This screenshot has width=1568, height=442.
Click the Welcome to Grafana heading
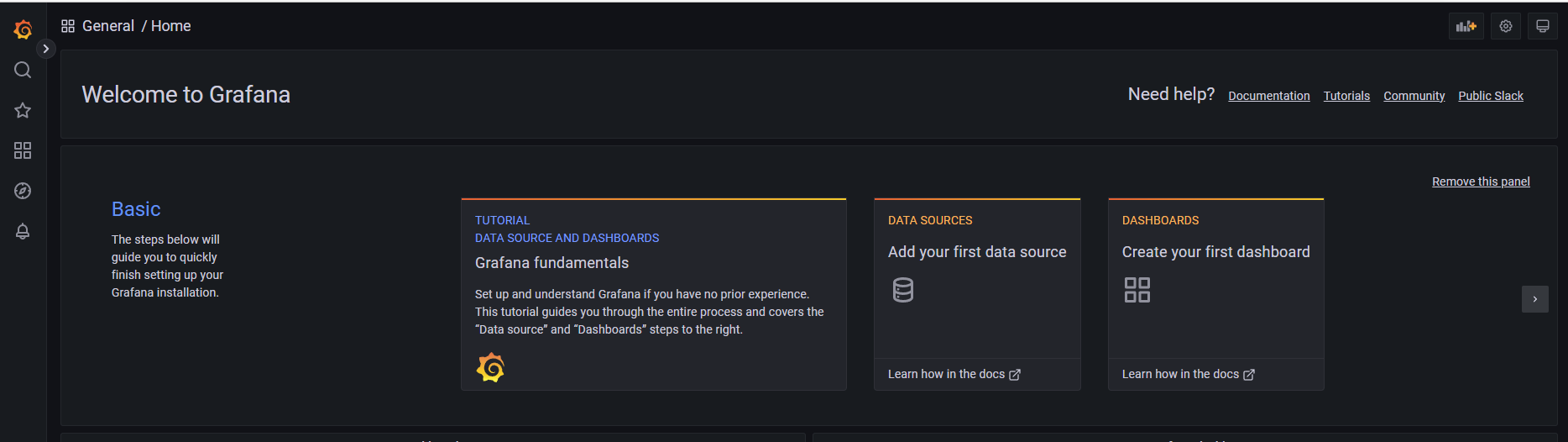point(186,94)
